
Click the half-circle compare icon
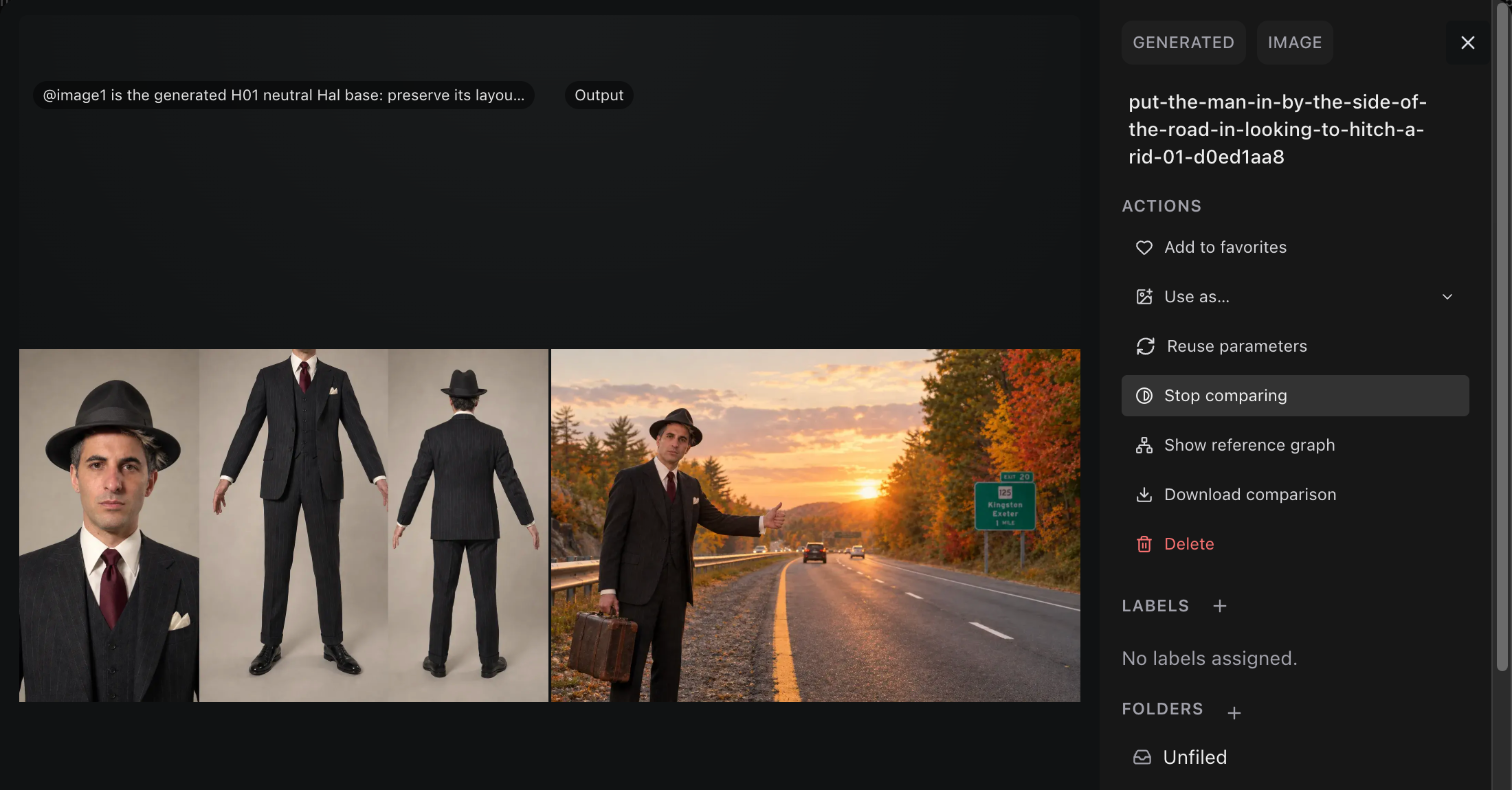point(1144,396)
